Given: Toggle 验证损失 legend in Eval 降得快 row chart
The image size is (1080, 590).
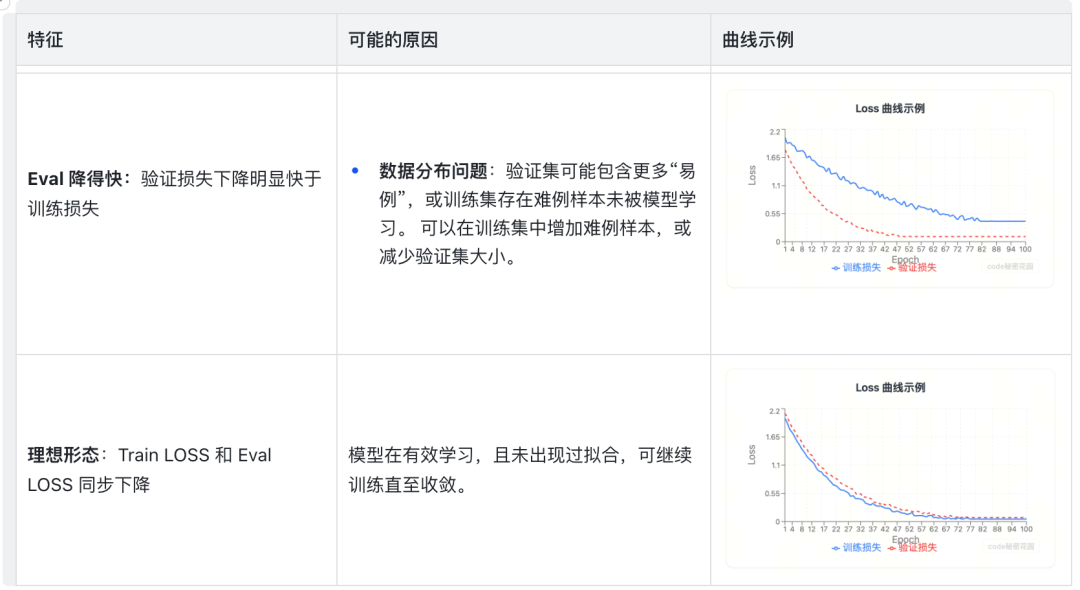Looking at the screenshot, I should pyautogui.click(x=912, y=268).
